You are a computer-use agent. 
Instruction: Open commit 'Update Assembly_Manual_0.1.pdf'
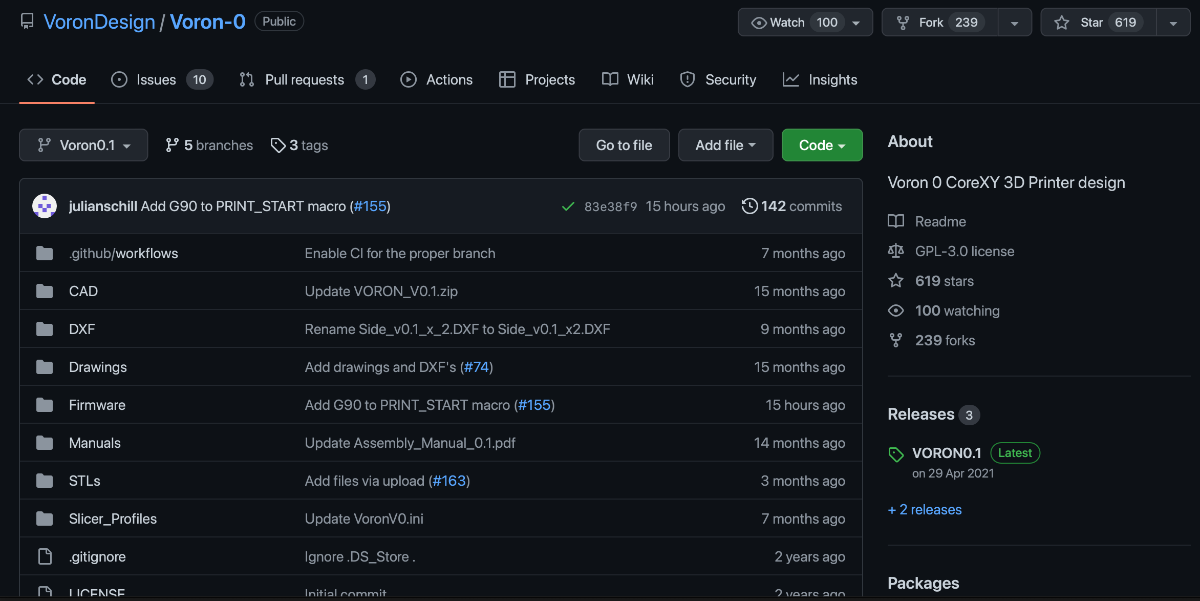point(410,443)
